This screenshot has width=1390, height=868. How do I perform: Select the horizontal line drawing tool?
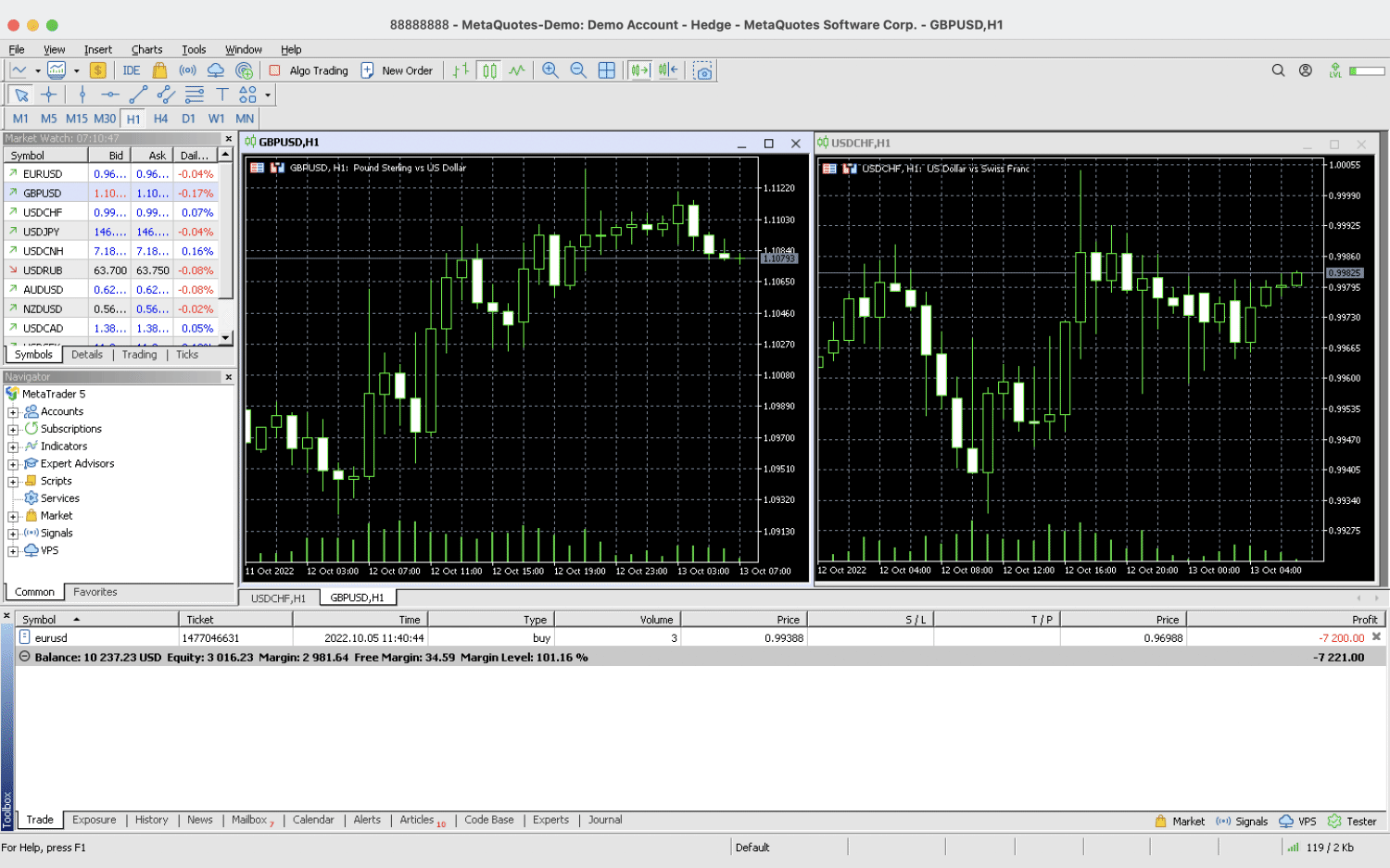click(109, 94)
